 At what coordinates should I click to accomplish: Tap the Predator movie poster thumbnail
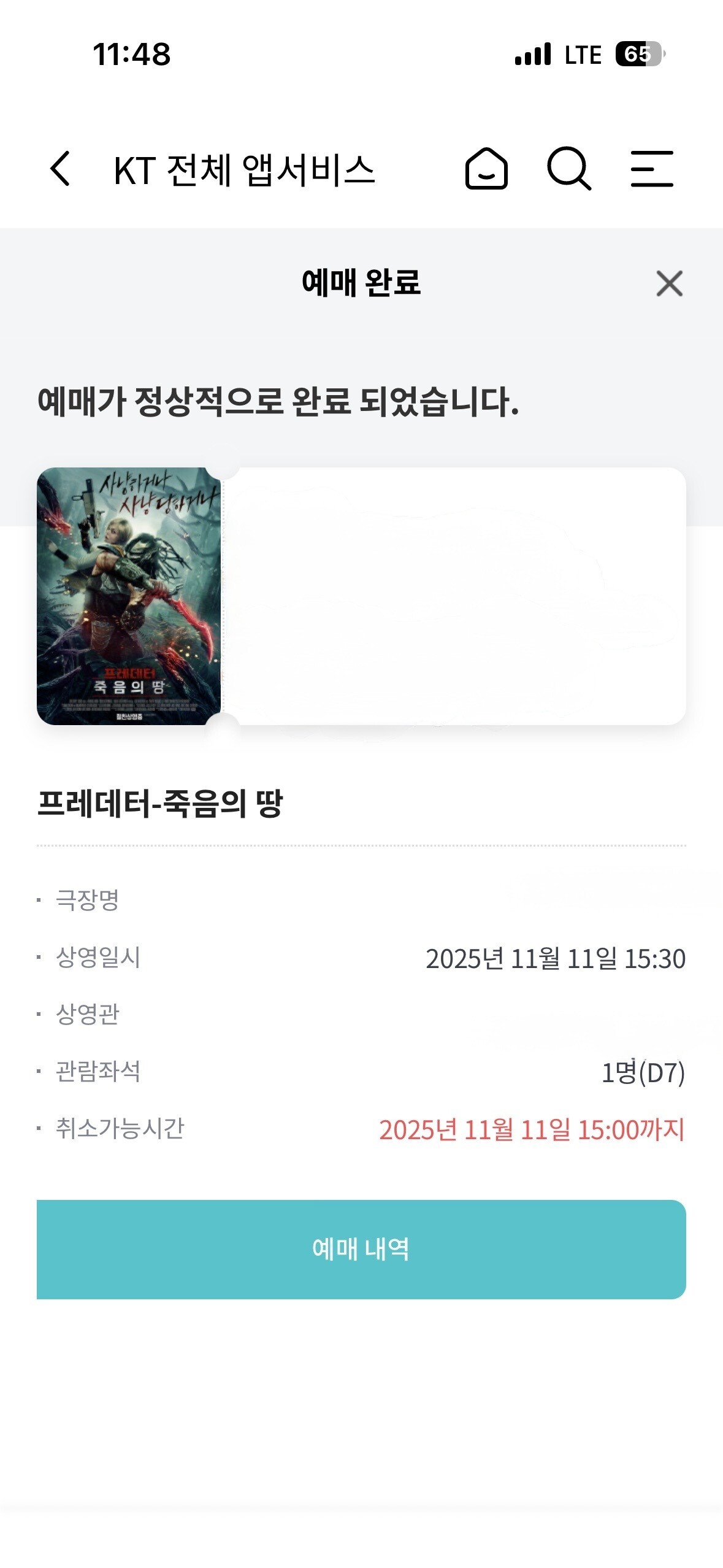129,596
